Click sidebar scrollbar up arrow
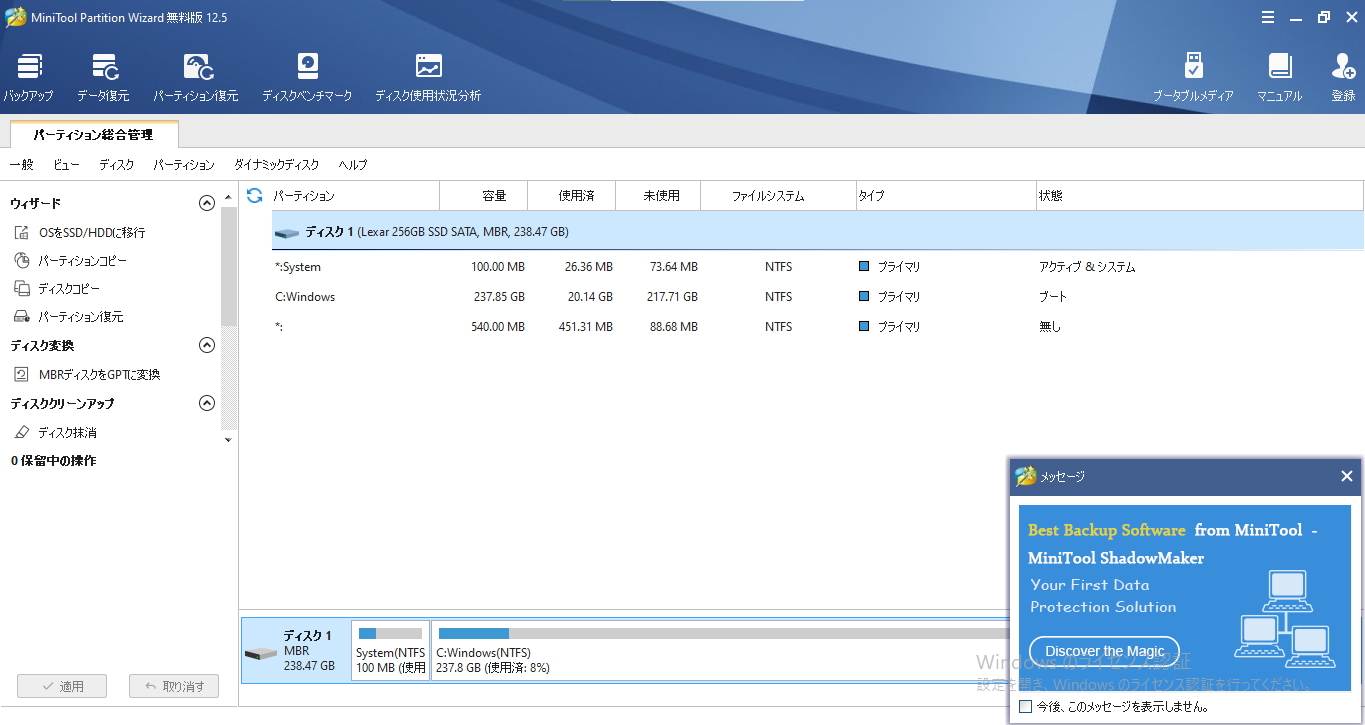 228,196
